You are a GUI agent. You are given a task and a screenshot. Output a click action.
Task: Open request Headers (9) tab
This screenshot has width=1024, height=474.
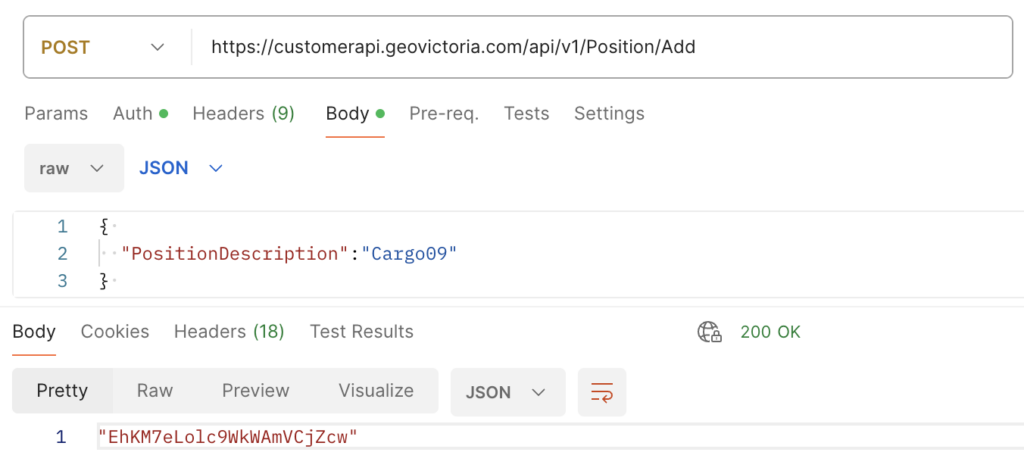tap(243, 113)
